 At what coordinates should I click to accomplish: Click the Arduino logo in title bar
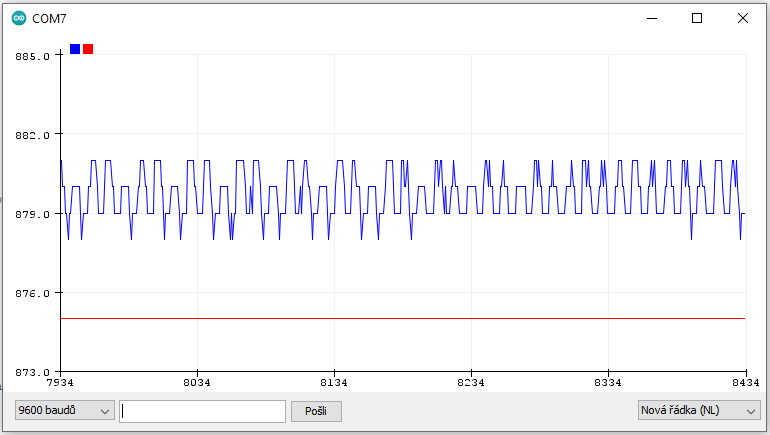pyautogui.click(x=19, y=18)
